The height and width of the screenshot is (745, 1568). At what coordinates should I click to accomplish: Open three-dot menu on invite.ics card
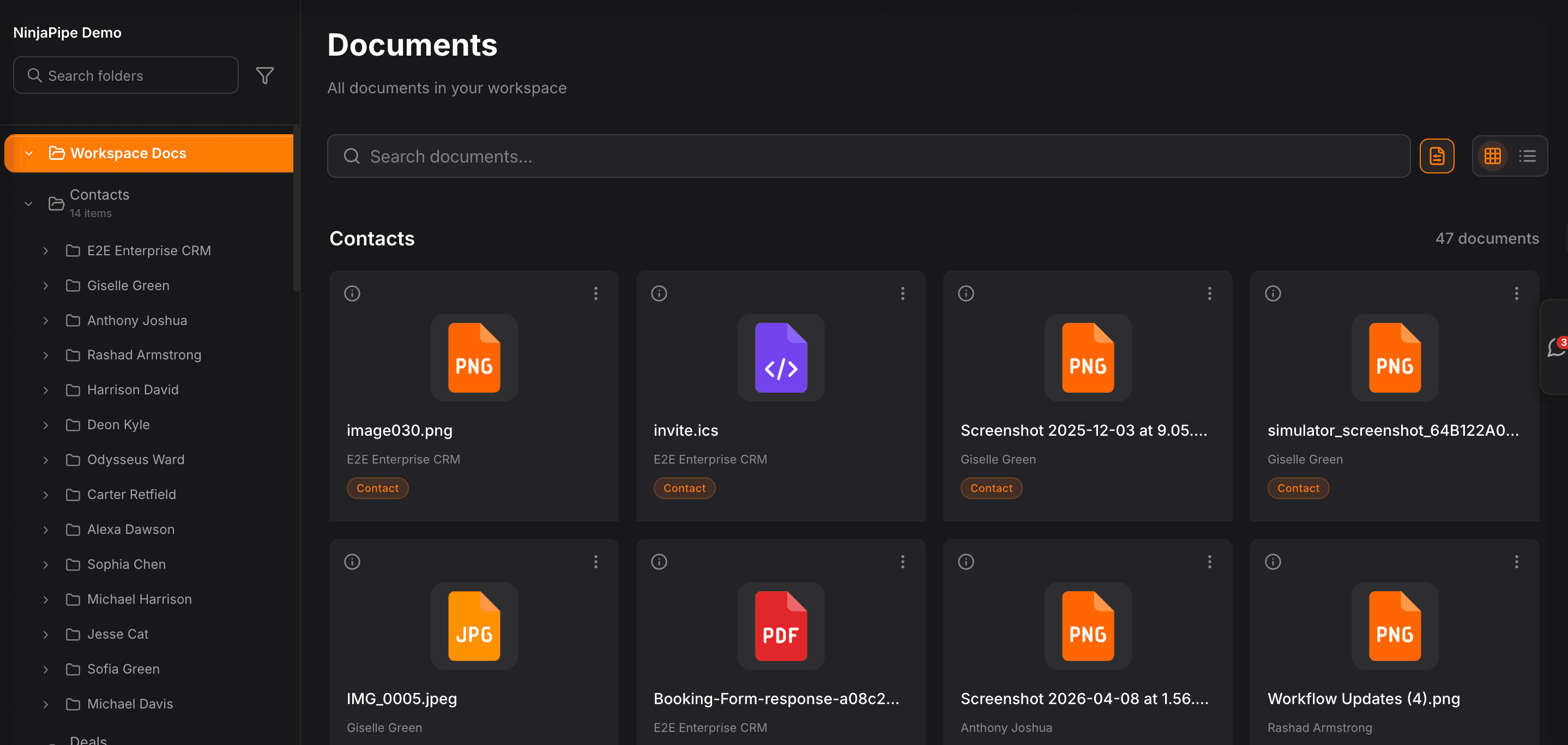pyautogui.click(x=903, y=293)
